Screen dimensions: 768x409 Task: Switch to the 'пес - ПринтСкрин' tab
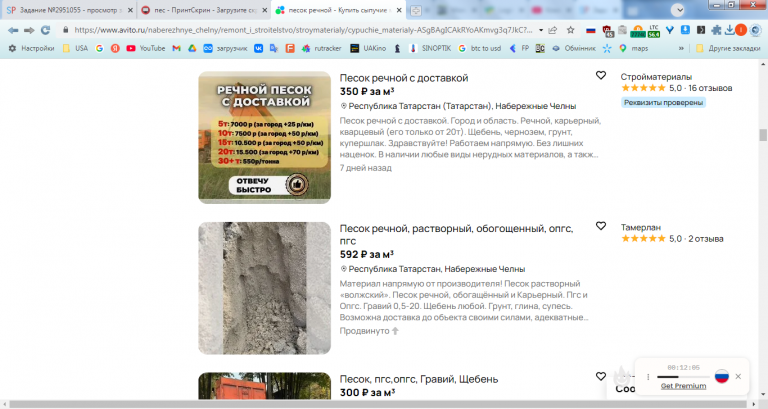click(x=201, y=10)
